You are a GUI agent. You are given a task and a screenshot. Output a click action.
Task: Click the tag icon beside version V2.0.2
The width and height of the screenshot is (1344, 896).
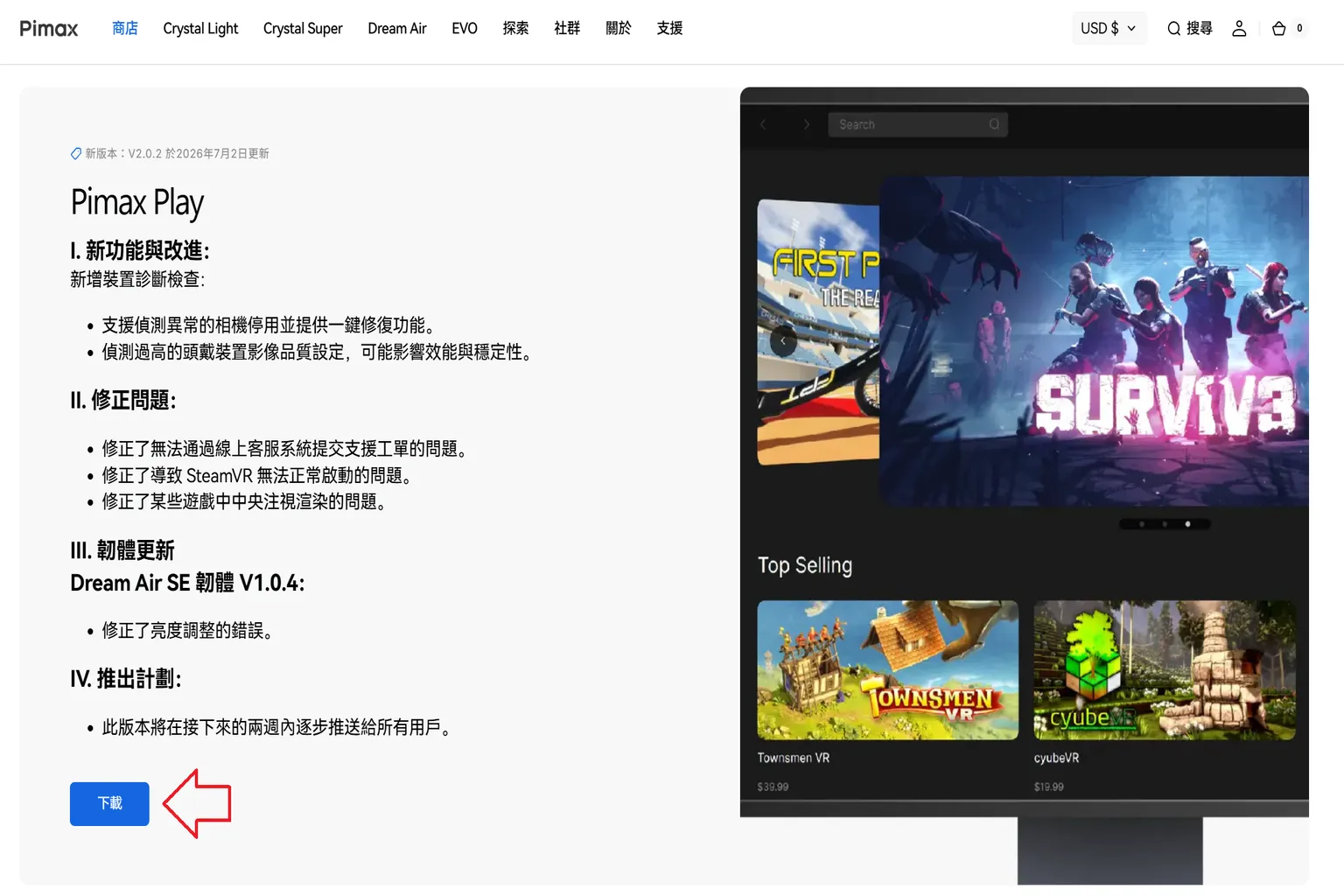coord(76,153)
